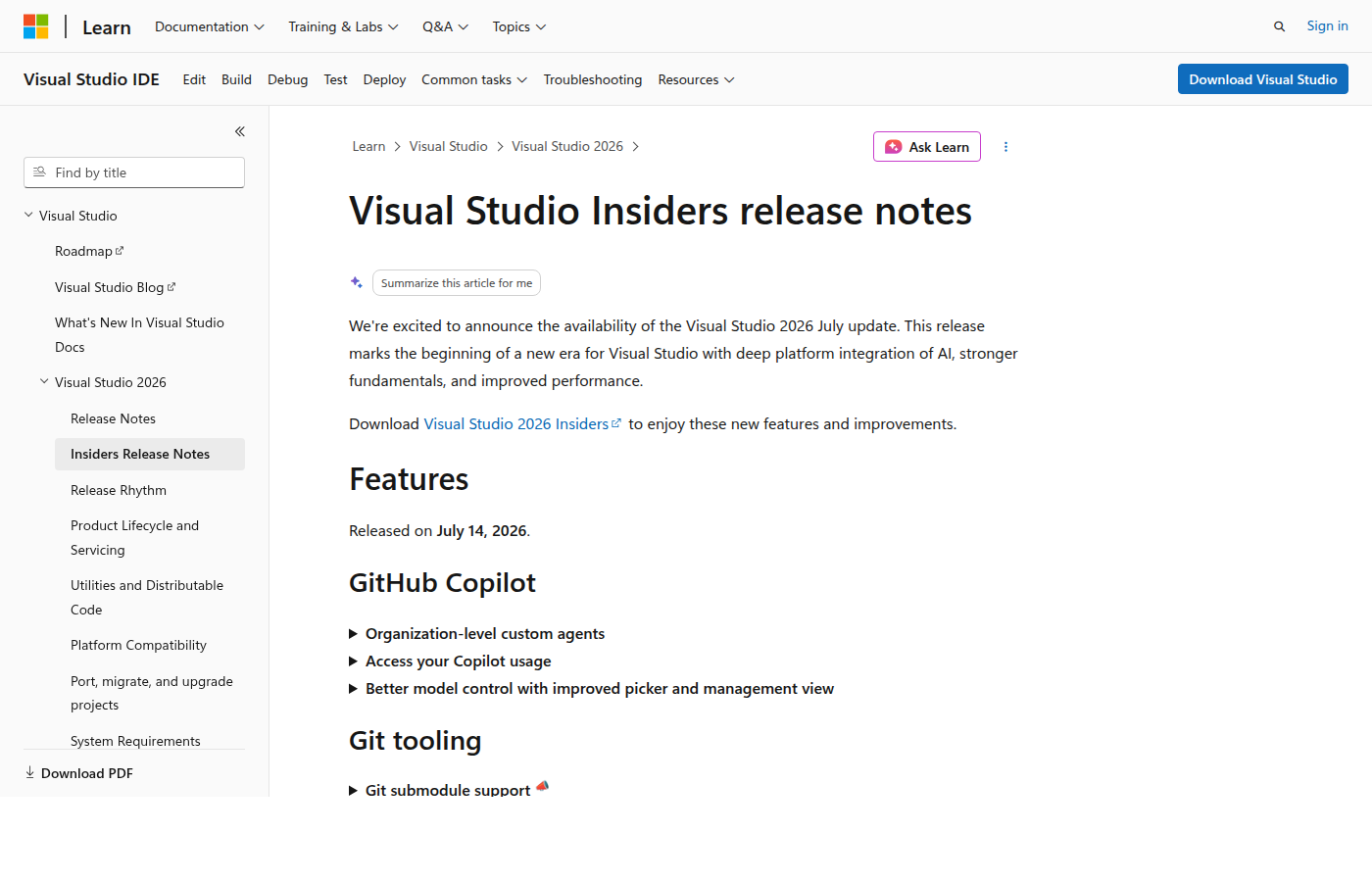Click the Find by title search field

(x=134, y=172)
